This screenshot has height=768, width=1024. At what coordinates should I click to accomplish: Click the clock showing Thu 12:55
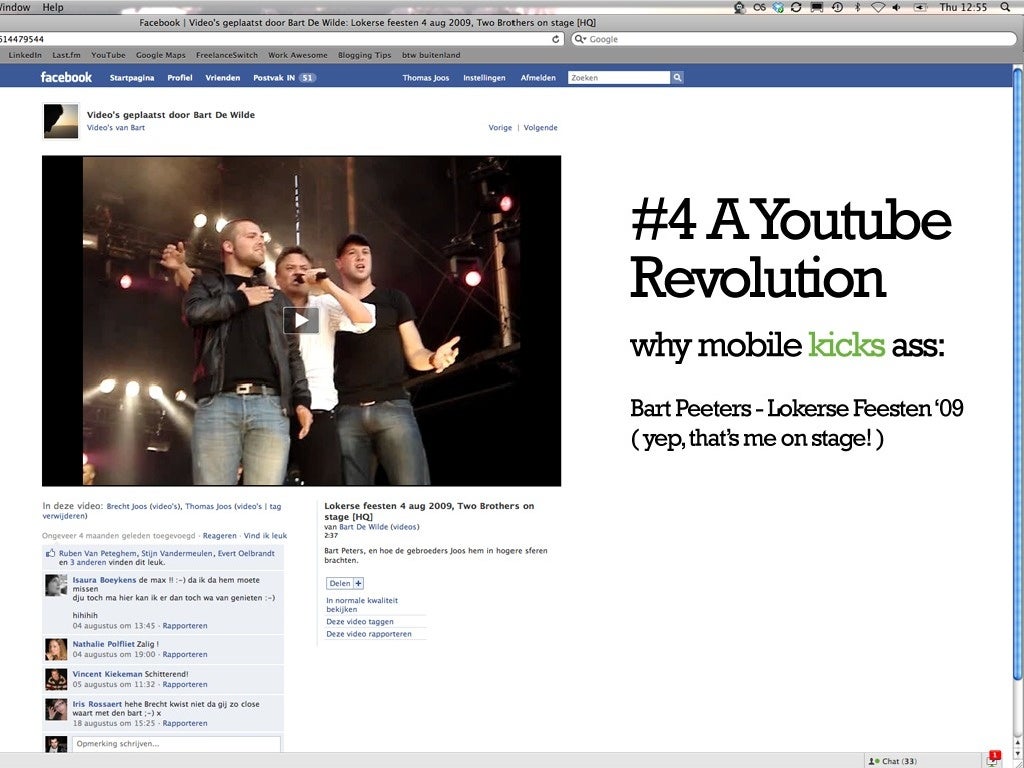pos(963,7)
